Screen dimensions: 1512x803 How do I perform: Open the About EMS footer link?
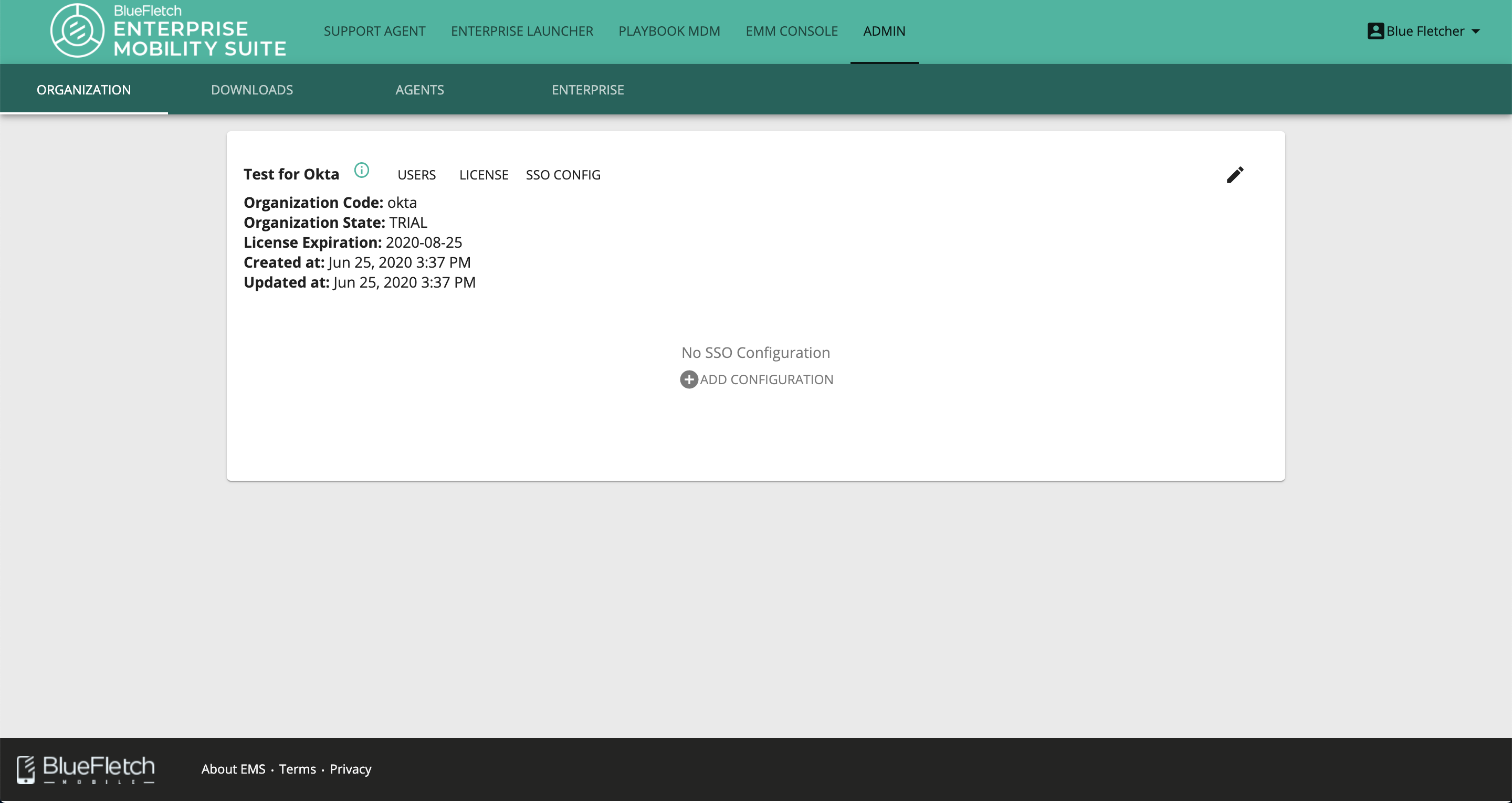pyautogui.click(x=233, y=769)
